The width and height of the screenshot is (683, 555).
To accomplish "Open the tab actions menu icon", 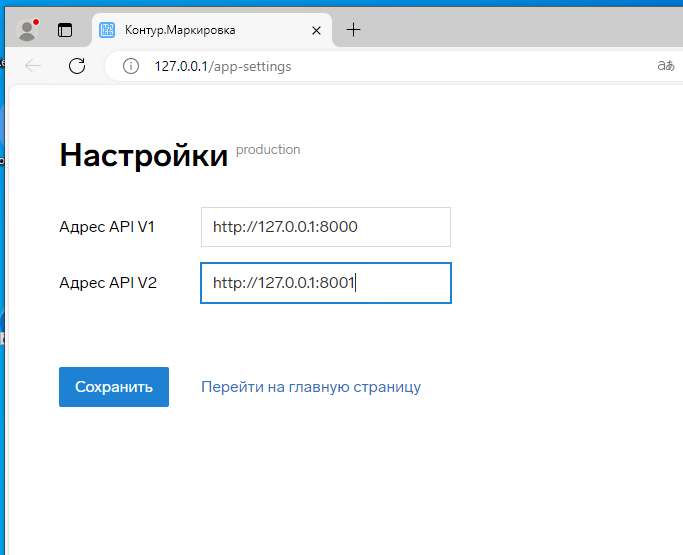I will (x=65, y=30).
